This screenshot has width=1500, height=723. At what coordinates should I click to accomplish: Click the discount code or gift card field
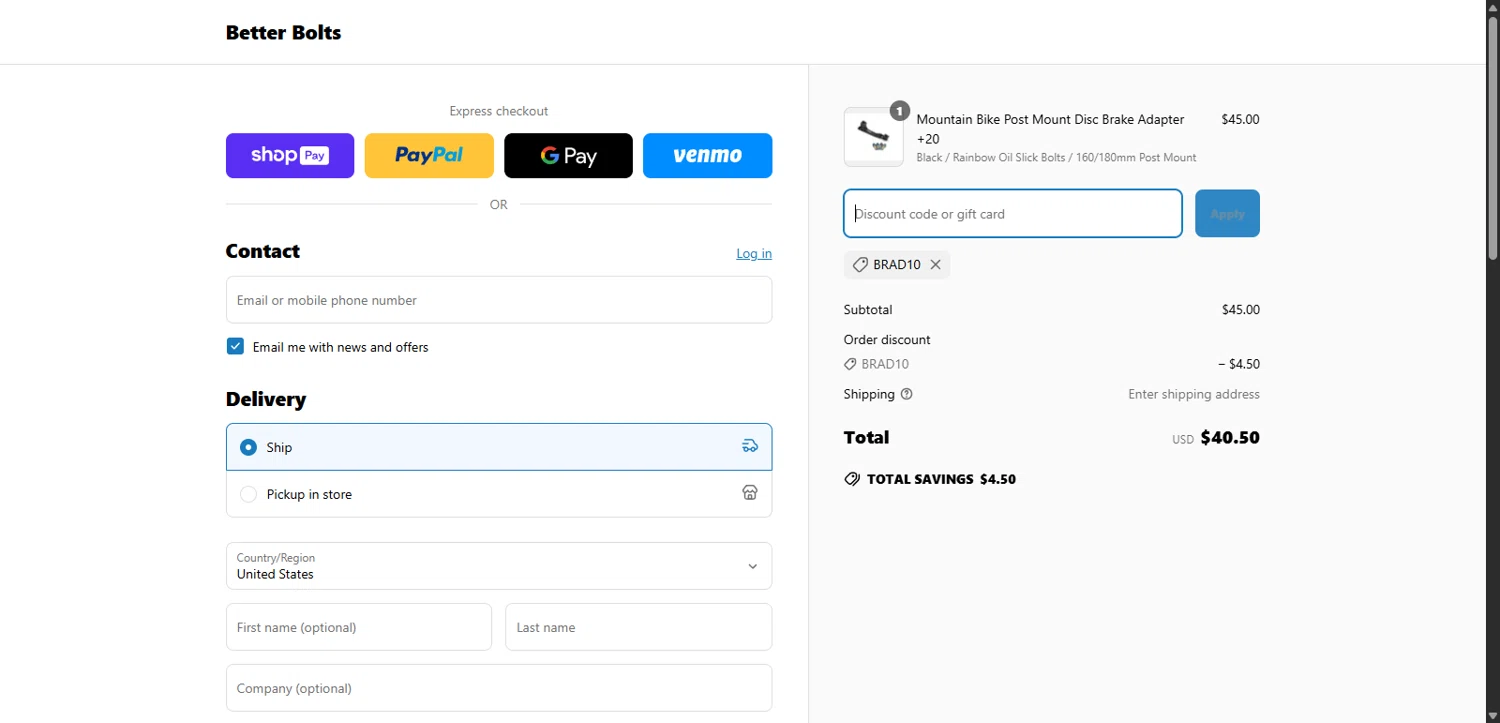(1013, 213)
